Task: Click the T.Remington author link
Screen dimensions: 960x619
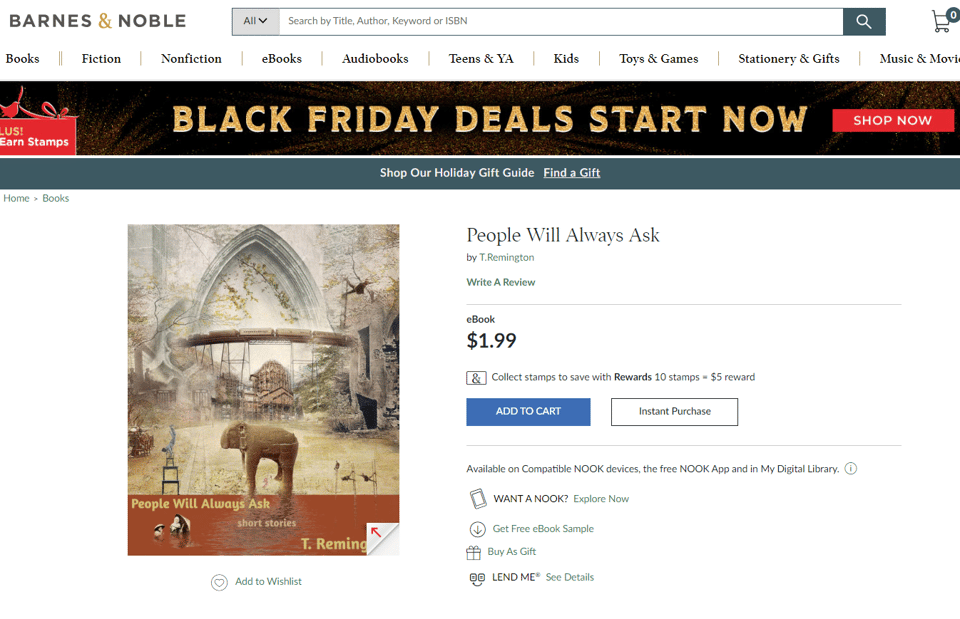Action: point(507,258)
